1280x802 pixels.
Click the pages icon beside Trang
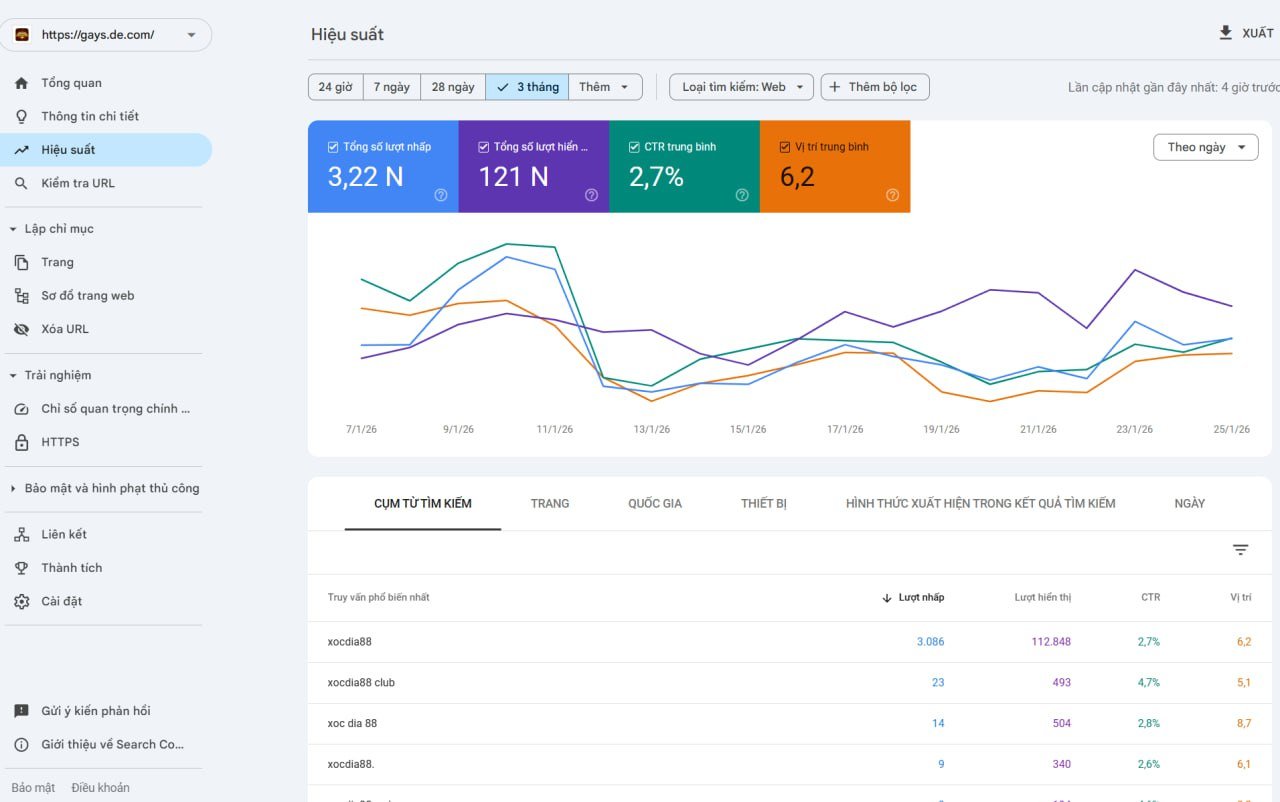[21, 262]
